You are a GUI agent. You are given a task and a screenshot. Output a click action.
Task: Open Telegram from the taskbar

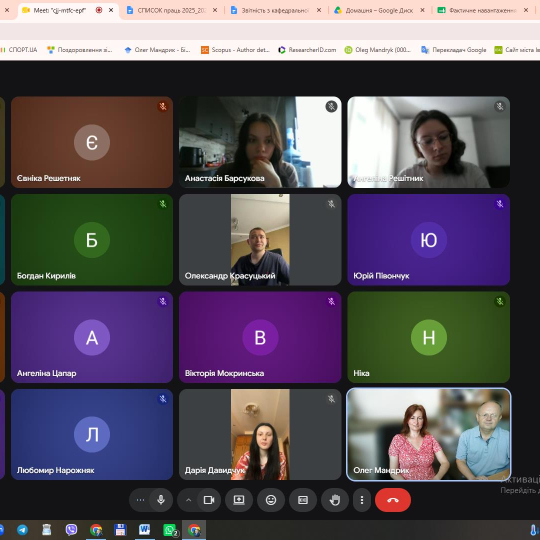(x=23, y=530)
